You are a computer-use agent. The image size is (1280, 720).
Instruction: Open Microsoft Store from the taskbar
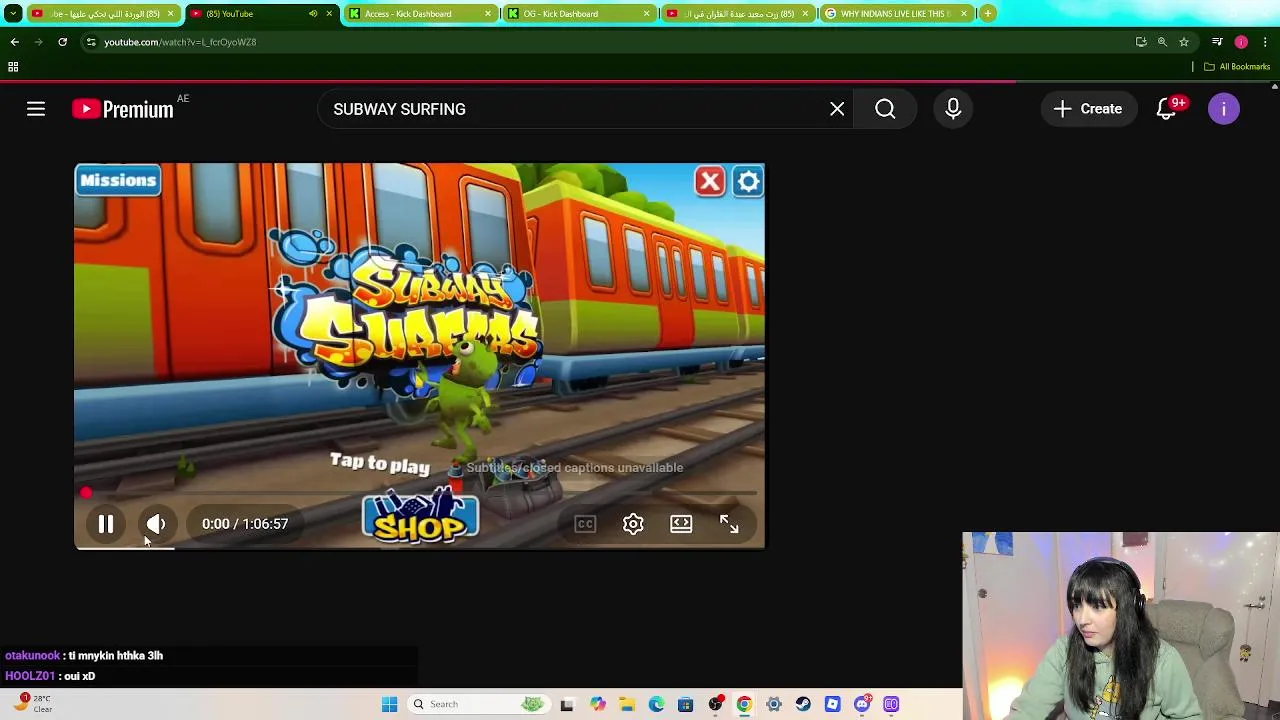click(x=685, y=704)
